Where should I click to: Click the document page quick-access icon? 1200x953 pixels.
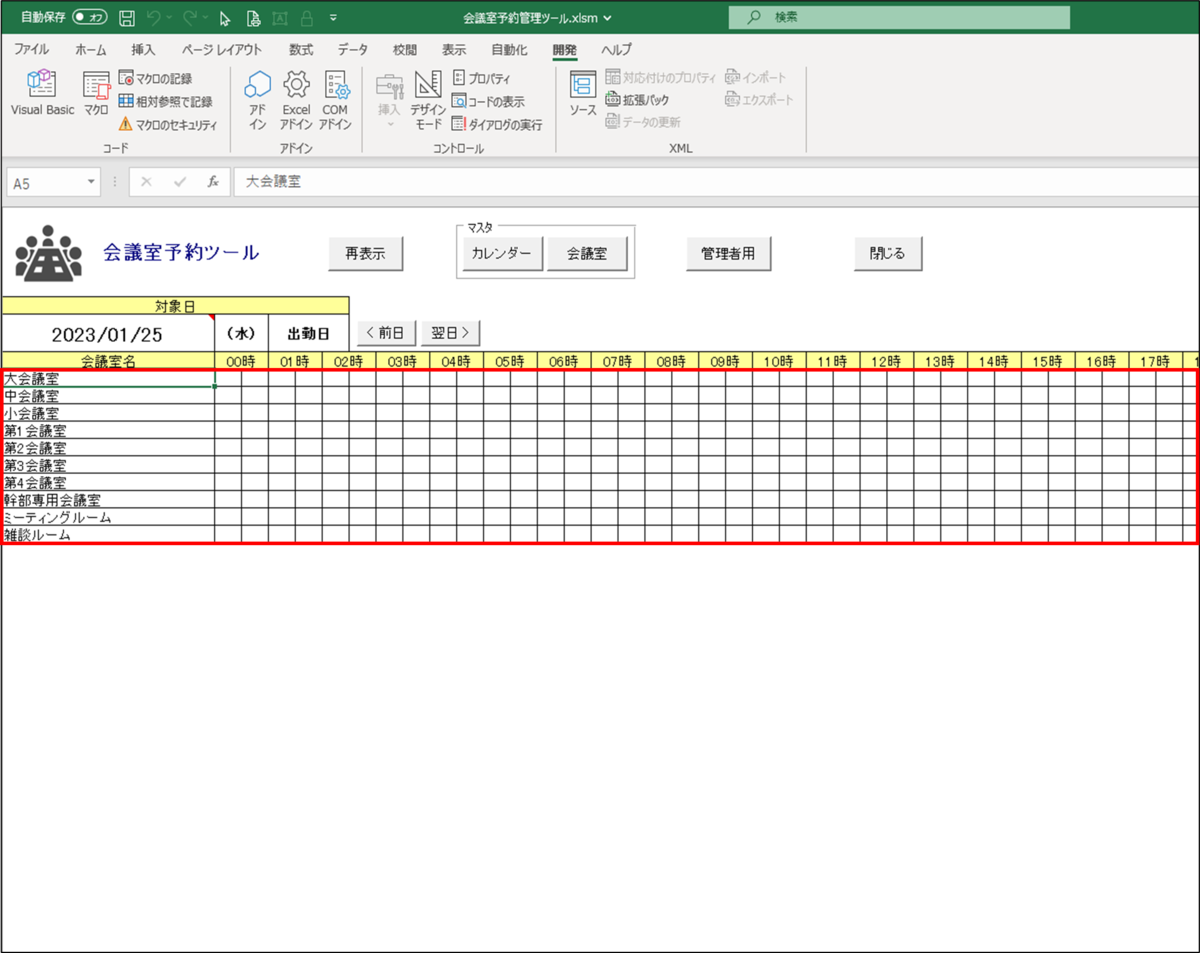(253, 18)
